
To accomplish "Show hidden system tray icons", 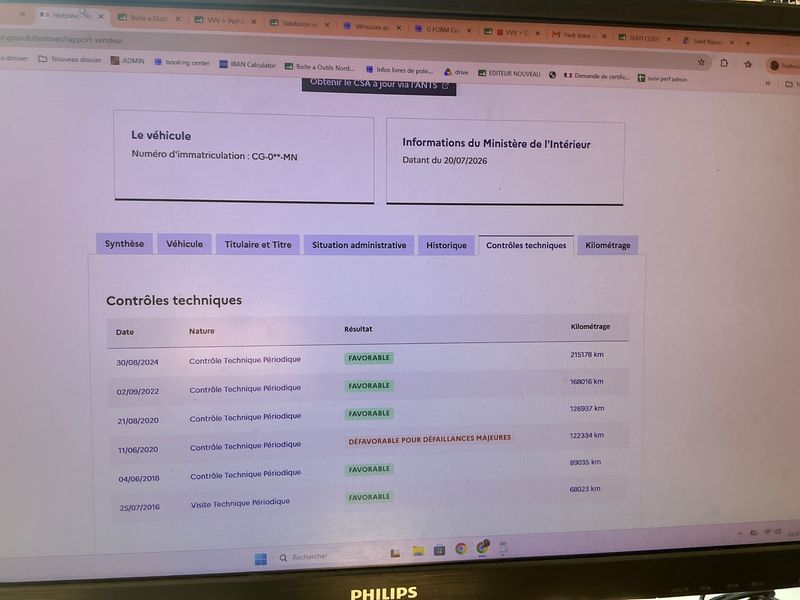I will [x=740, y=534].
